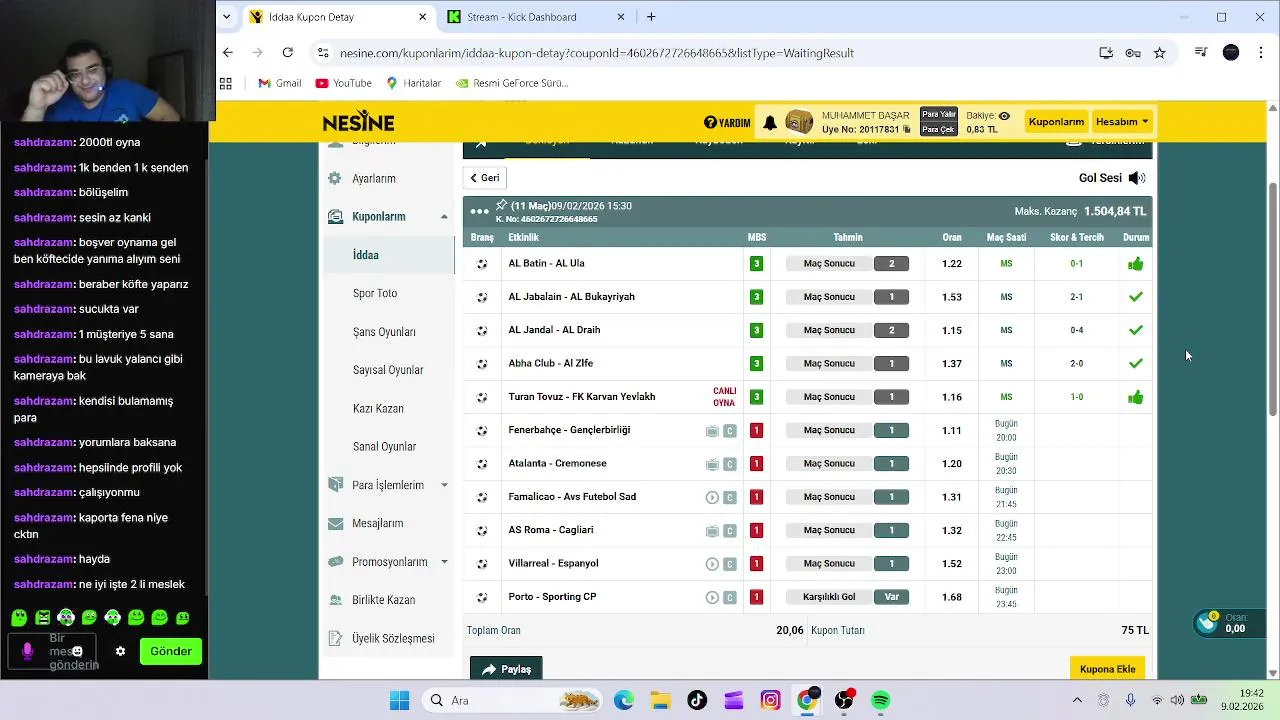Click play icon on Porto - Sporting CP row
This screenshot has width=1280, height=720.
click(712, 597)
